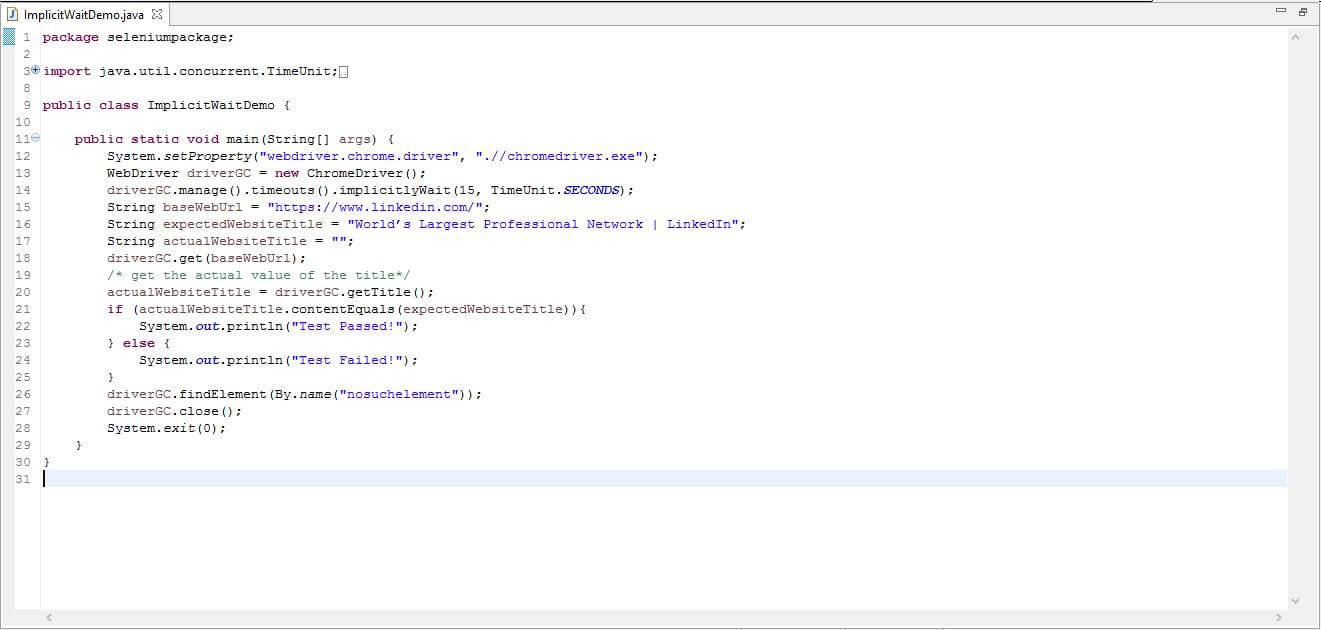Select the ImplicitWaitDemo.java editor tab
Image resolution: width=1321 pixels, height=630 pixels.
point(85,15)
